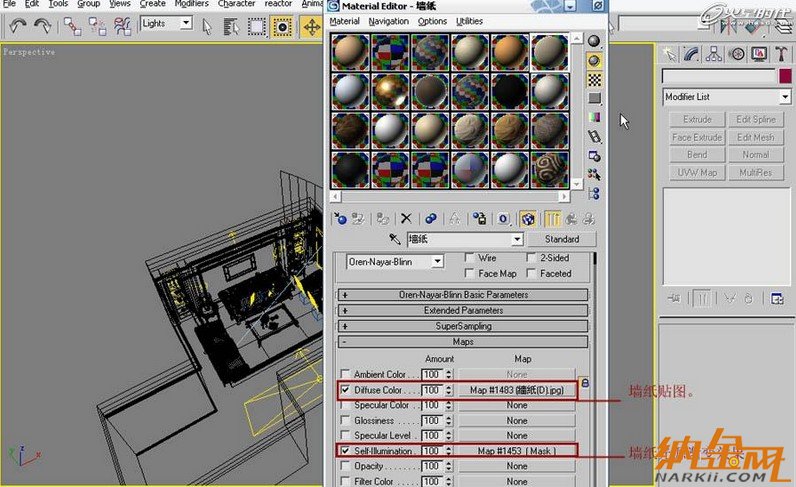Image resolution: width=796 pixels, height=487 pixels.
Task: Open the Modifiers menu
Action: [x=191, y=4]
